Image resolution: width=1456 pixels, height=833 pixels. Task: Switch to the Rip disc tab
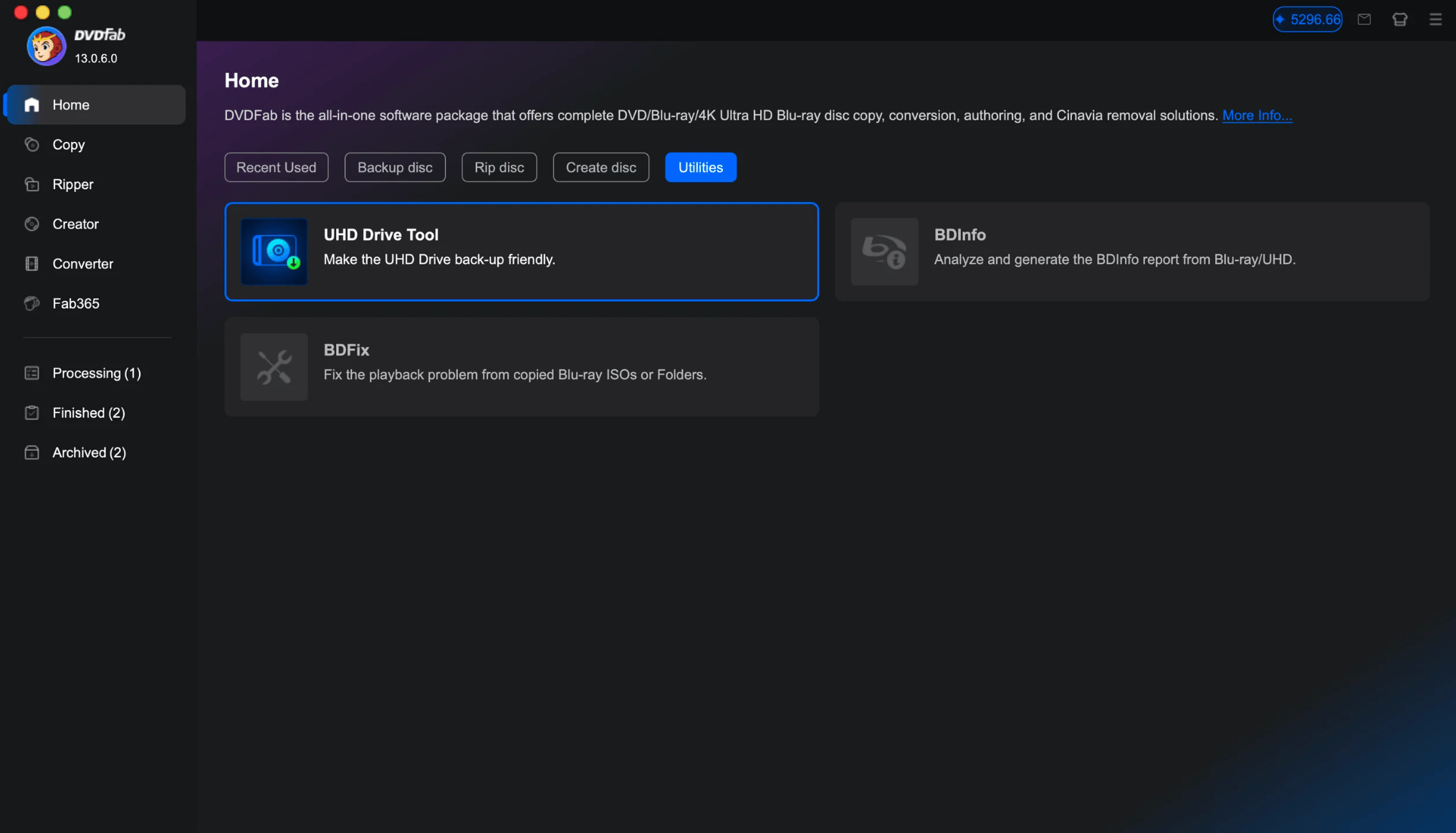pos(499,167)
